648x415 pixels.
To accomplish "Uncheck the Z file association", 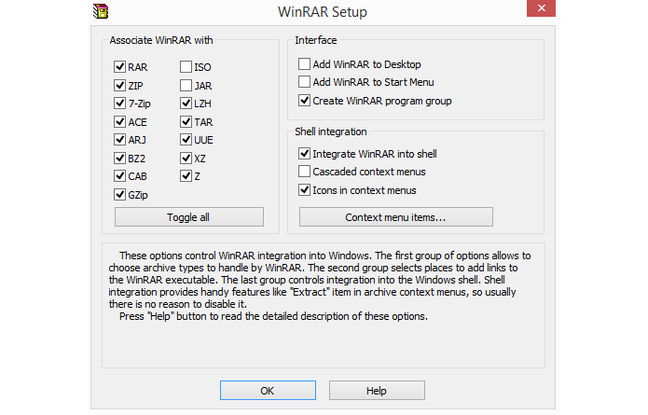I will coord(186,176).
